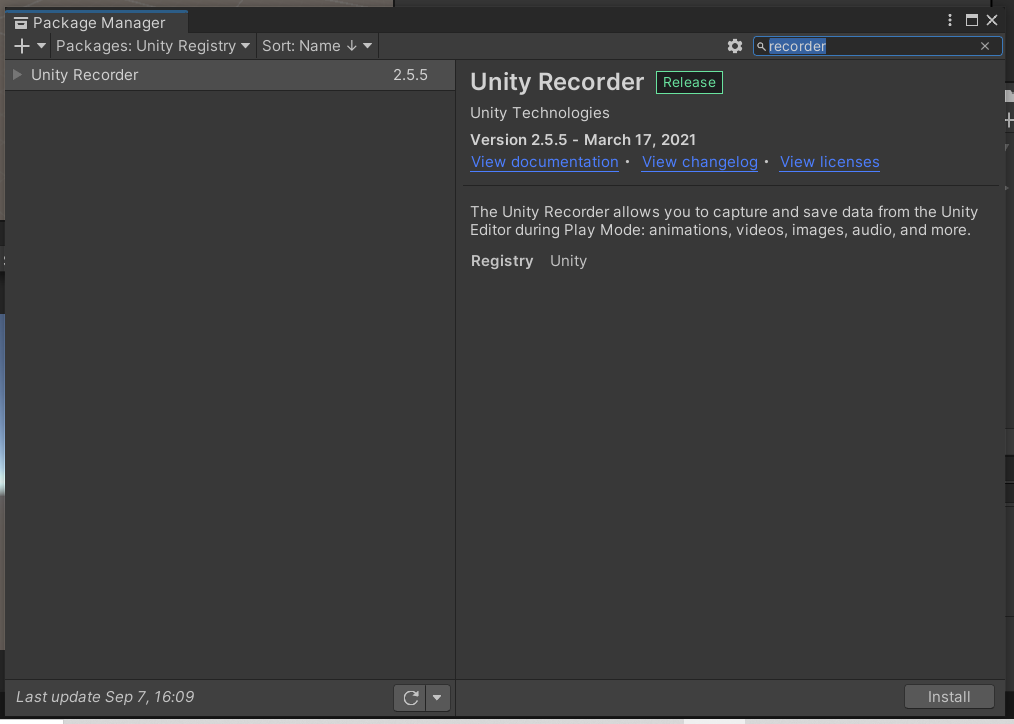The width and height of the screenshot is (1014, 724).
Task: Open Package Manager settings gear
Action: 735,46
